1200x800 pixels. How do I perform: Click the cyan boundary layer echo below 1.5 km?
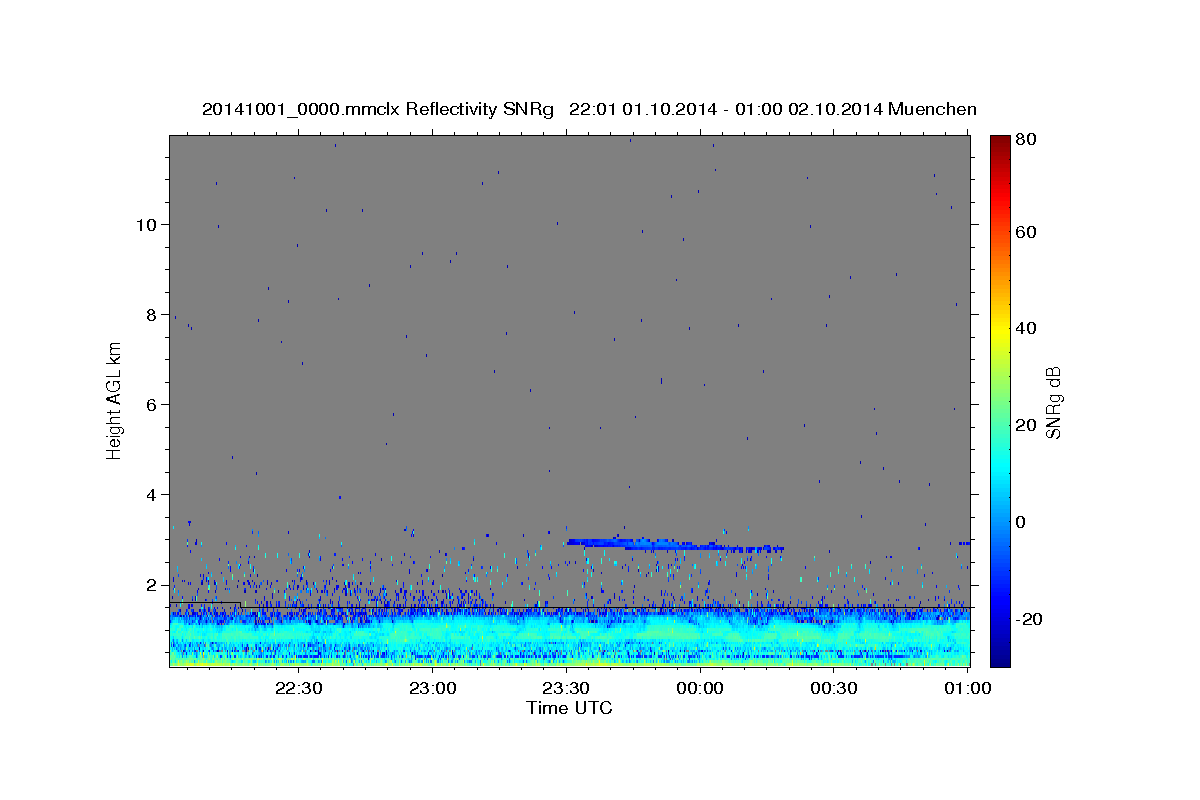coord(570,637)
